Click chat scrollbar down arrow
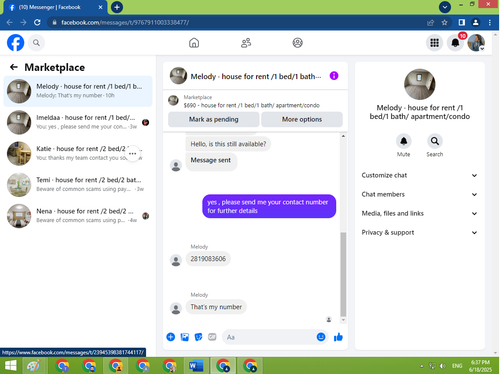 click(343, 320)
